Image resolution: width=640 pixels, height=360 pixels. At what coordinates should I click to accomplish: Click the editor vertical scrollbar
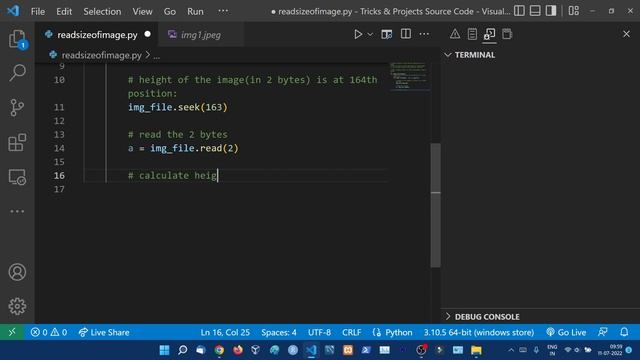pos(436,205)
